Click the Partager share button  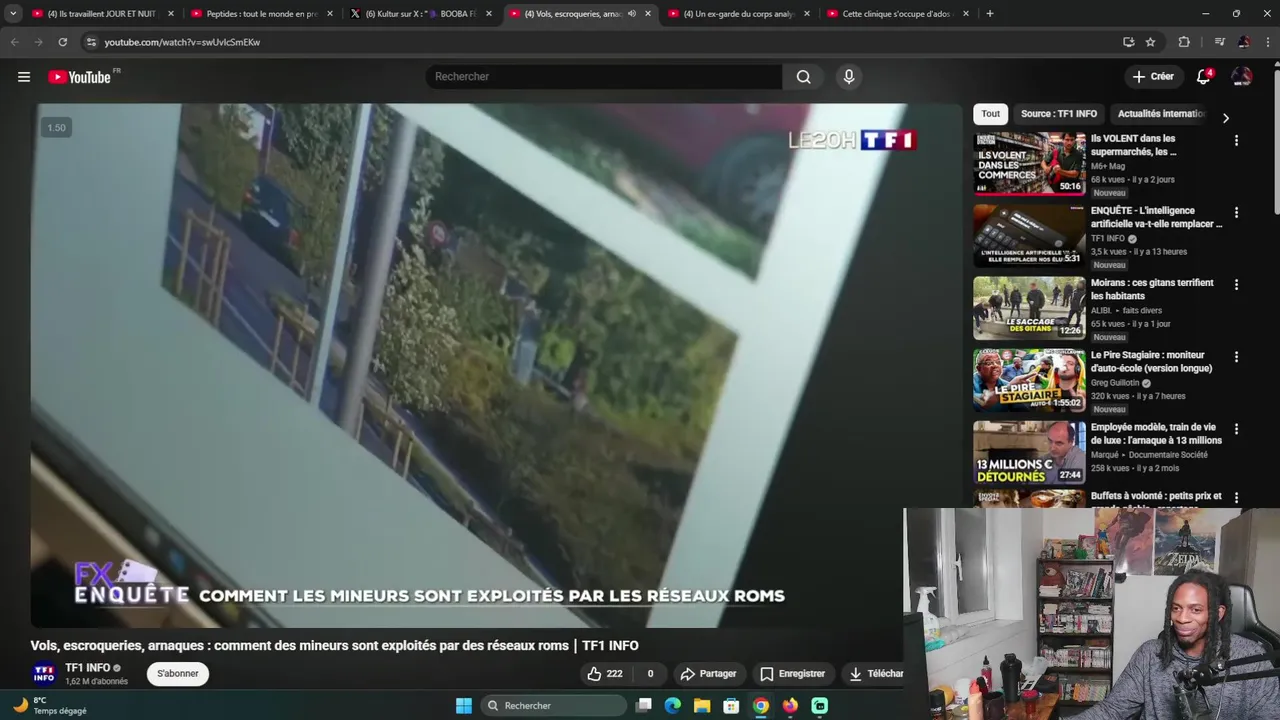click(x=708, y=674)
